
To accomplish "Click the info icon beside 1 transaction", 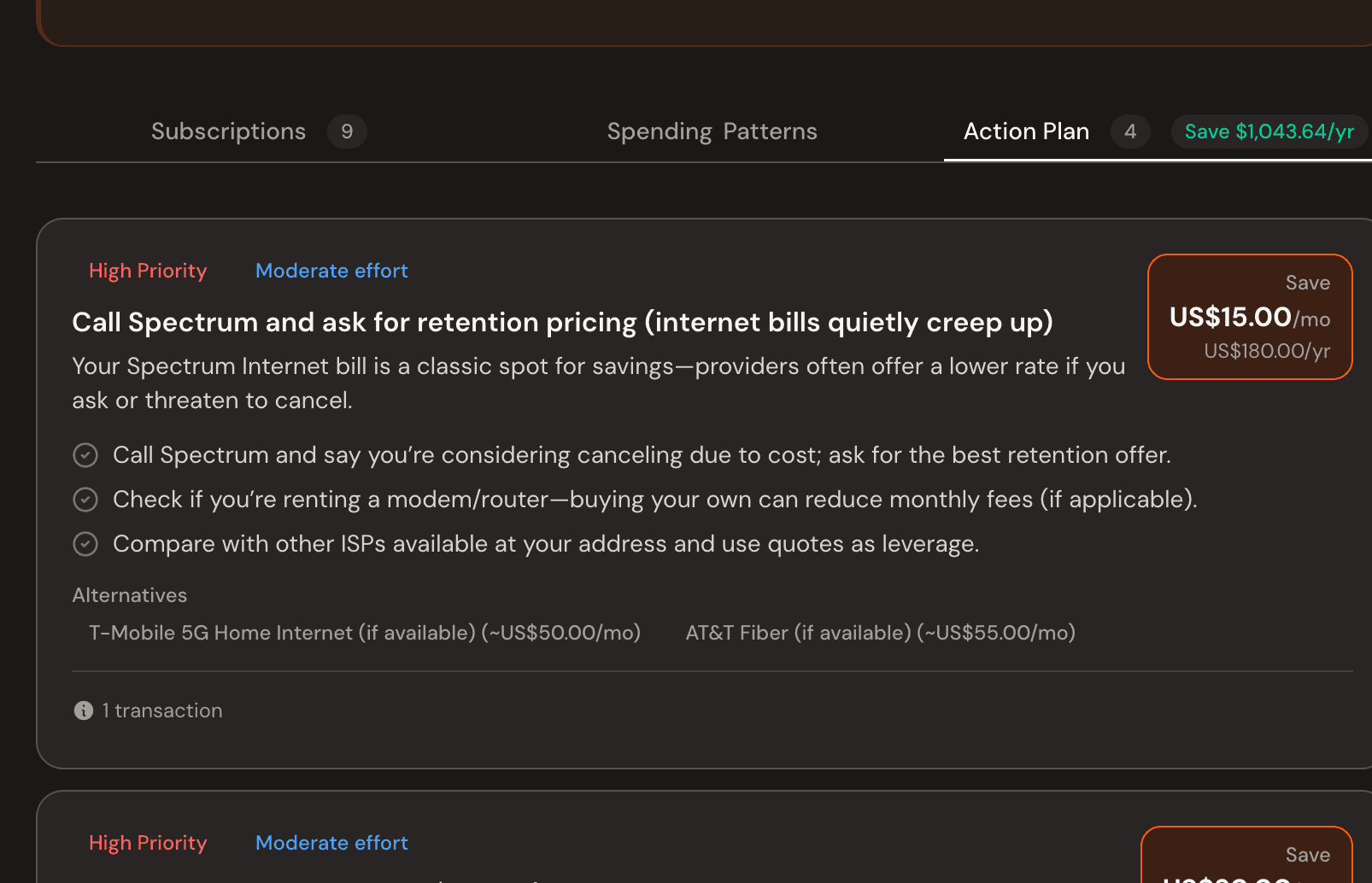I will (84, 710).
